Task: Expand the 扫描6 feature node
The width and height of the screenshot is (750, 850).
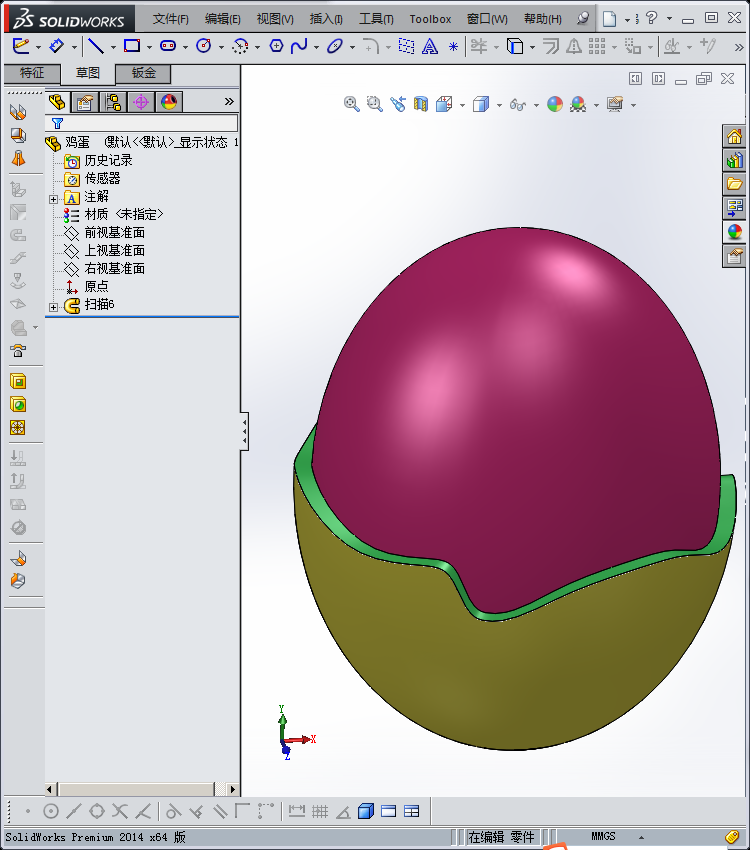Action: (x=53, y=307)
